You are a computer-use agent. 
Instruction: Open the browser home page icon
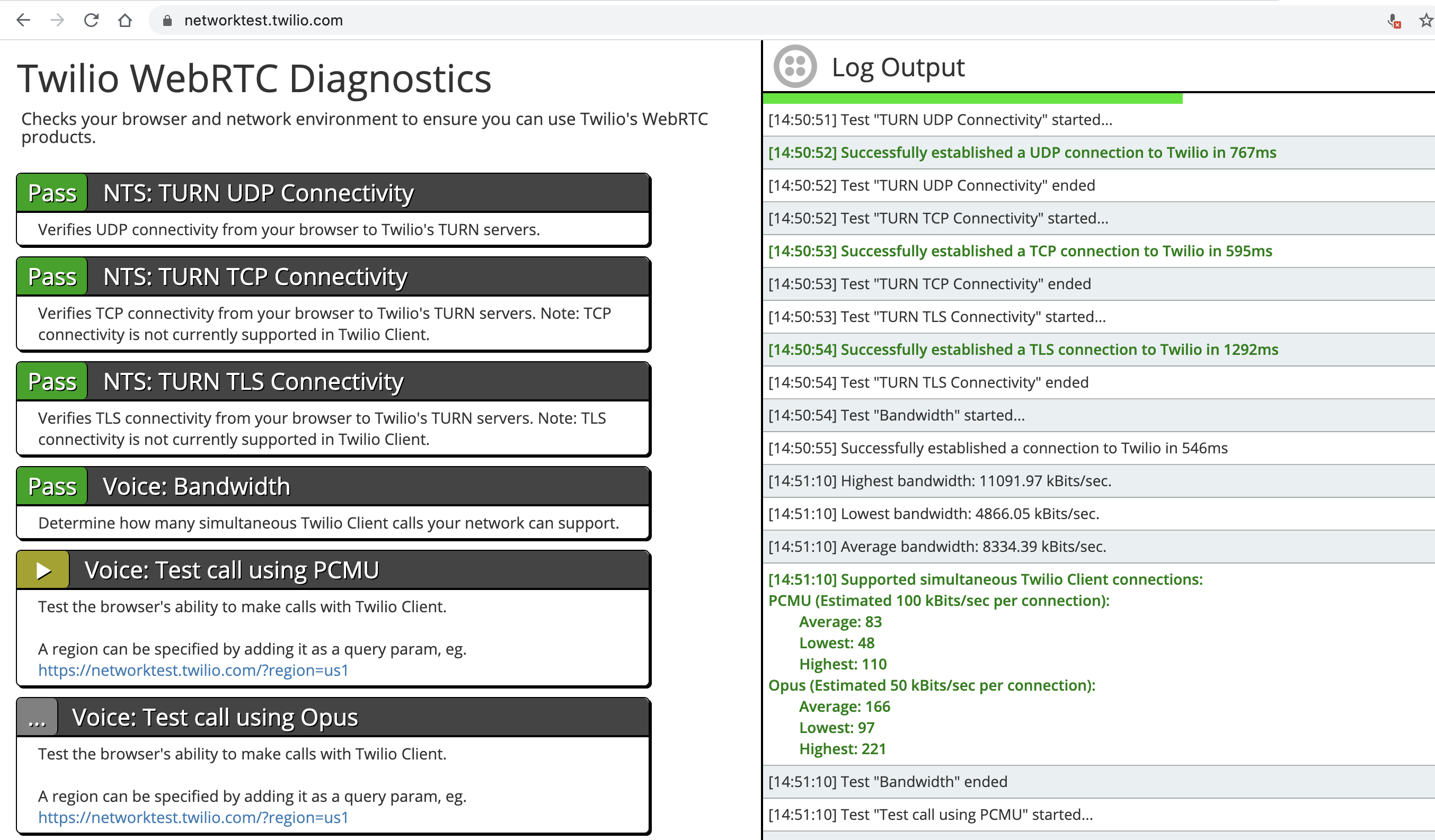point(125,21)
